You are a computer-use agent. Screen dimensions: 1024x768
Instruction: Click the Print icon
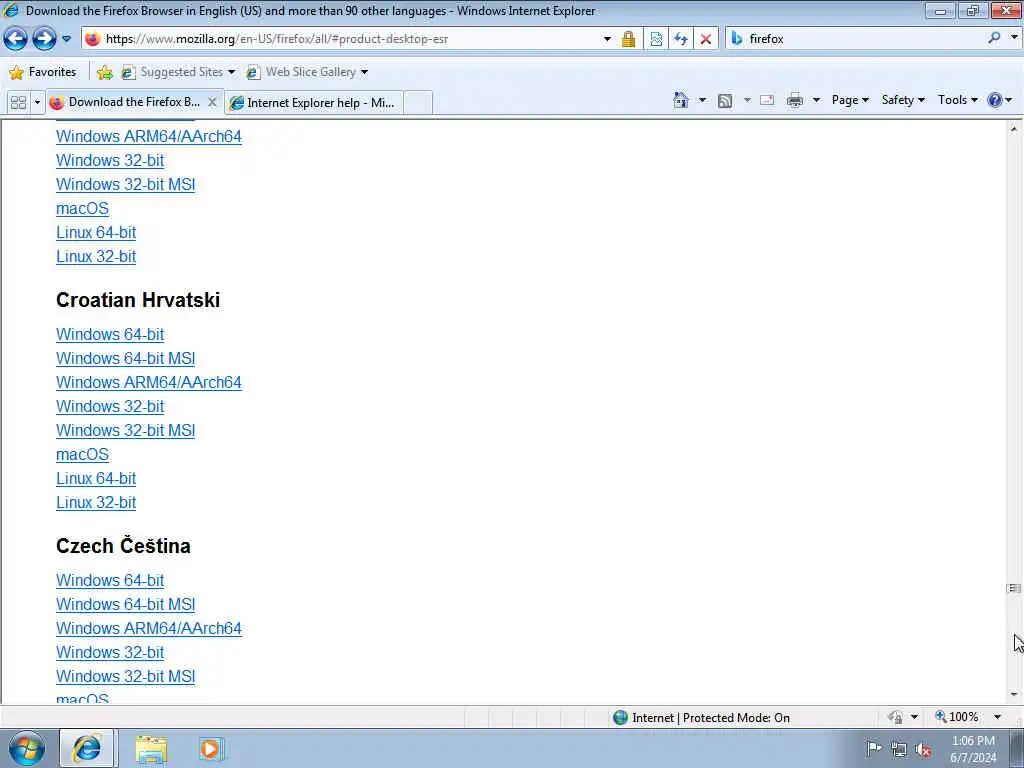(x=795, y=100)
